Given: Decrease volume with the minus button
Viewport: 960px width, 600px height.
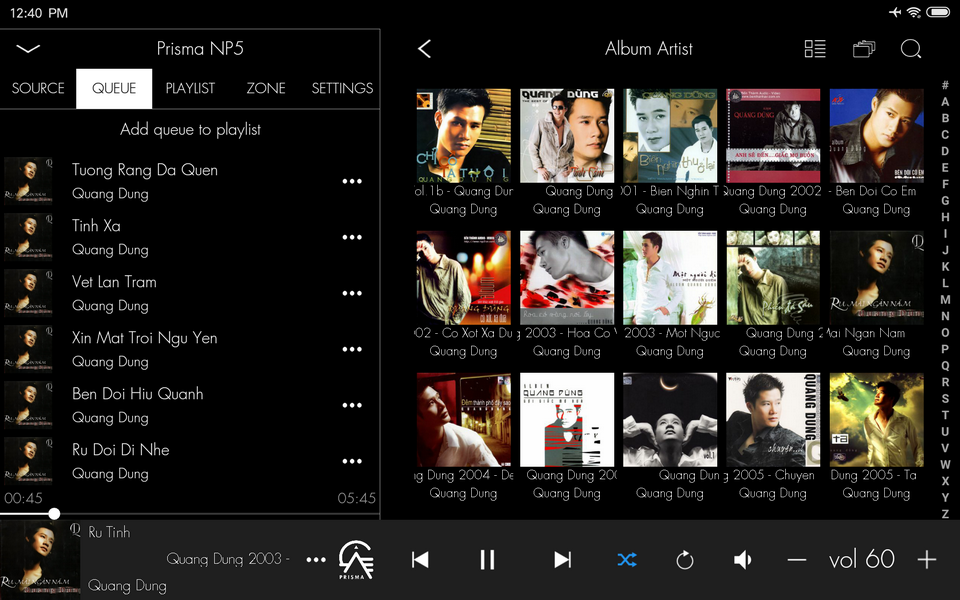Looking at the screenshot, I should coord(797,560).
